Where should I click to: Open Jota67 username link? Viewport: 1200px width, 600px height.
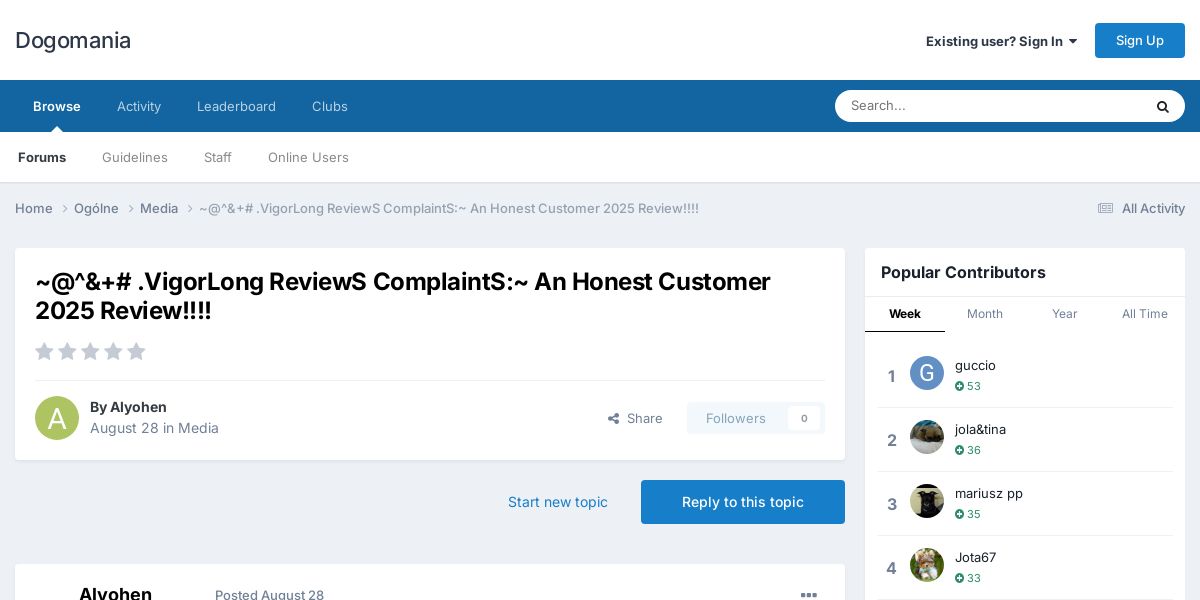(975, 557)
